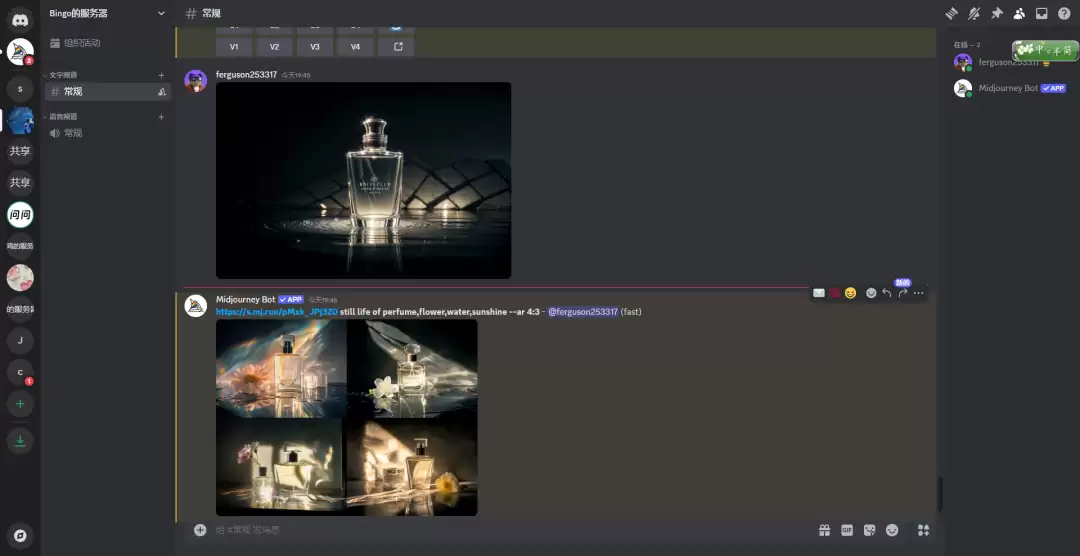The image size is (1080, 556).
Task: Open the single perfume bottle image
Action: (363, 180)
